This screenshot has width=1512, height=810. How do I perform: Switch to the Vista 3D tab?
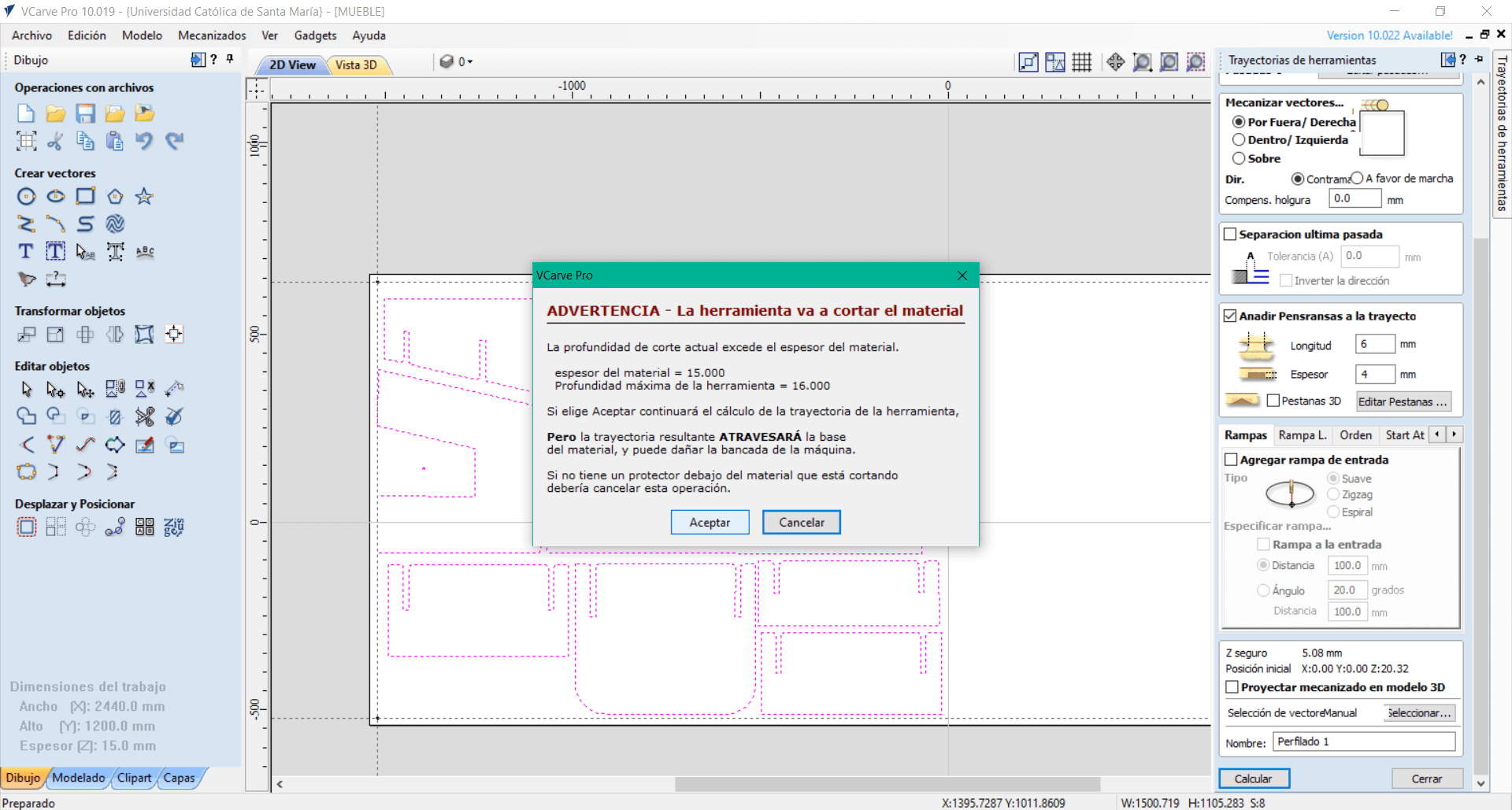pyautogui.click(x=357, y=65)
